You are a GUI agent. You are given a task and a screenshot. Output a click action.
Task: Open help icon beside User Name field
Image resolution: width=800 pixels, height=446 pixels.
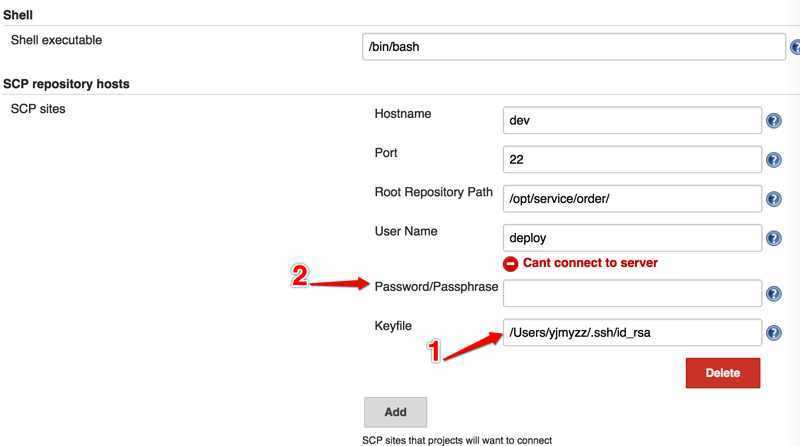pyautogui.click(x=774, y=238)
